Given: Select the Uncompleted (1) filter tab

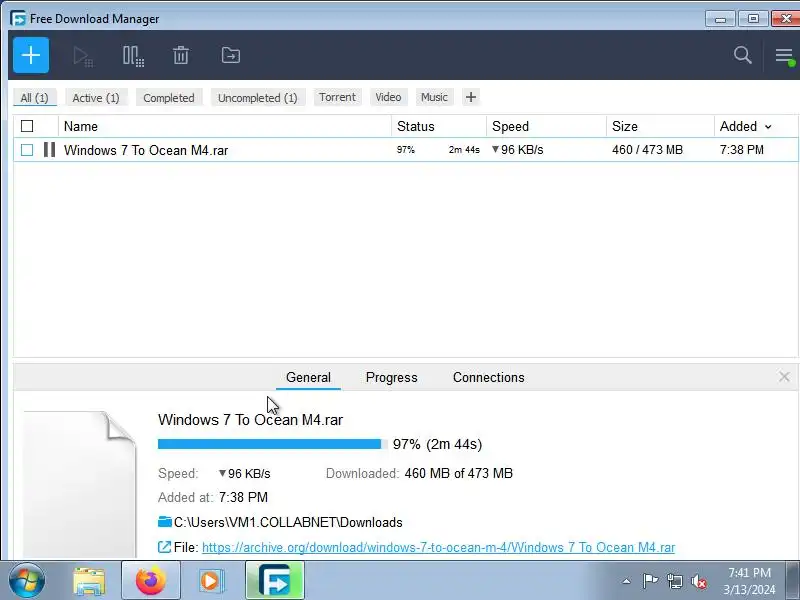Looking at the screenshot, I should click(x=258, y=97).
